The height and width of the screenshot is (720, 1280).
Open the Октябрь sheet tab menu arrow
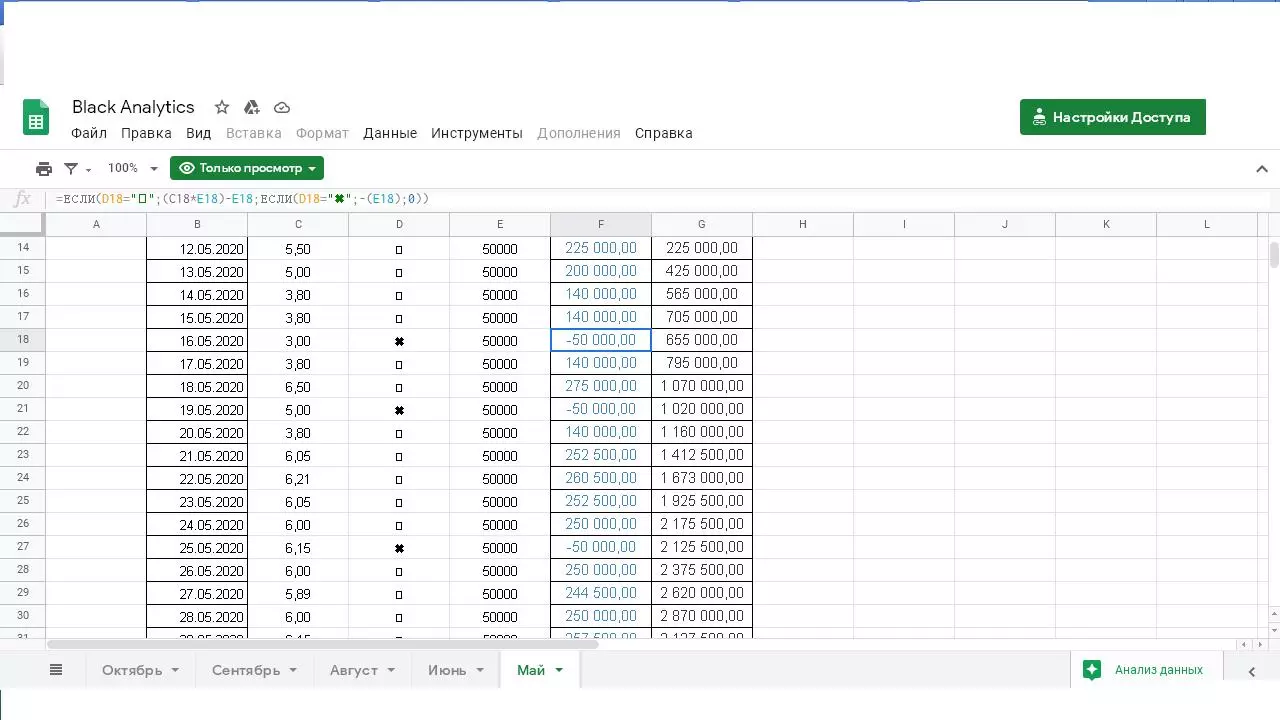tap(175, 670)
